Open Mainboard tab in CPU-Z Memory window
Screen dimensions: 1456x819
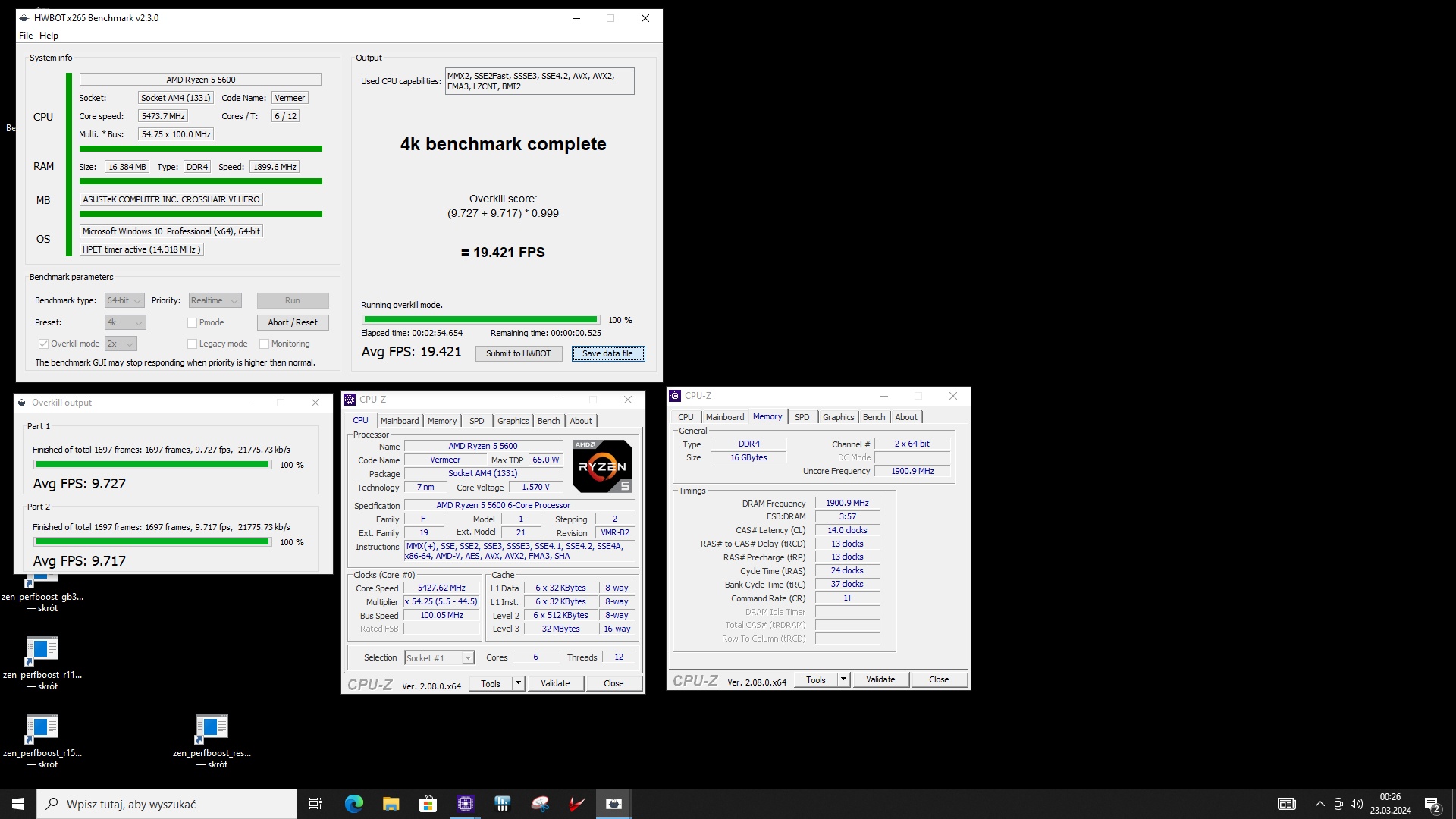coord(725,417)
